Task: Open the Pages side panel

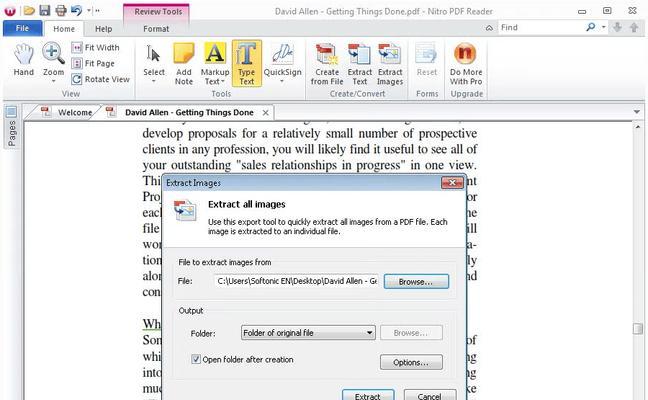Action: point(12,128)
